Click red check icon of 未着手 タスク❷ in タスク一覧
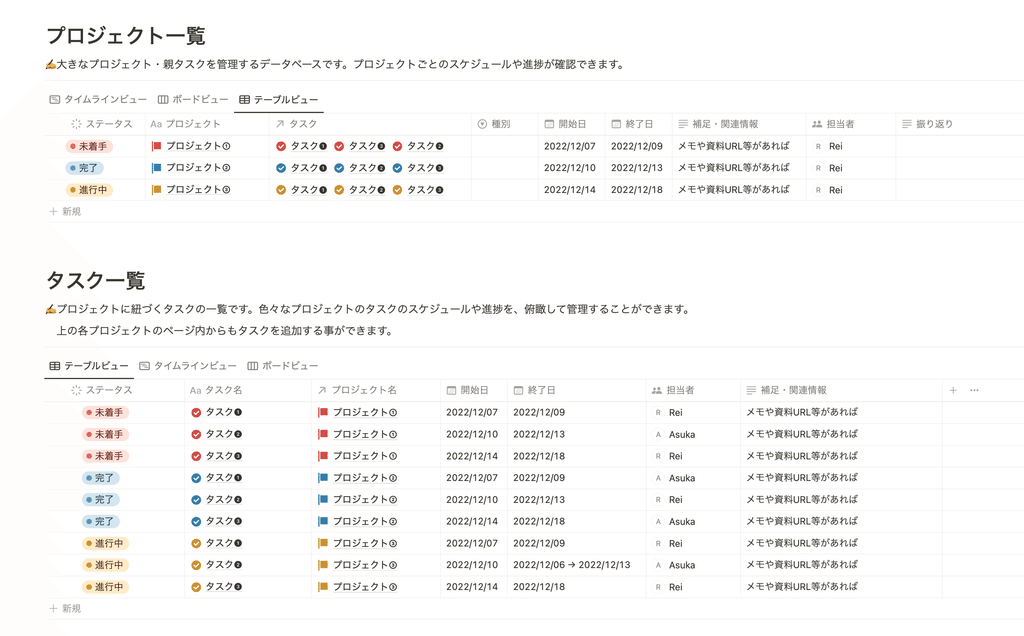This screenshot has height=636, width=1024. coord(196,434)
